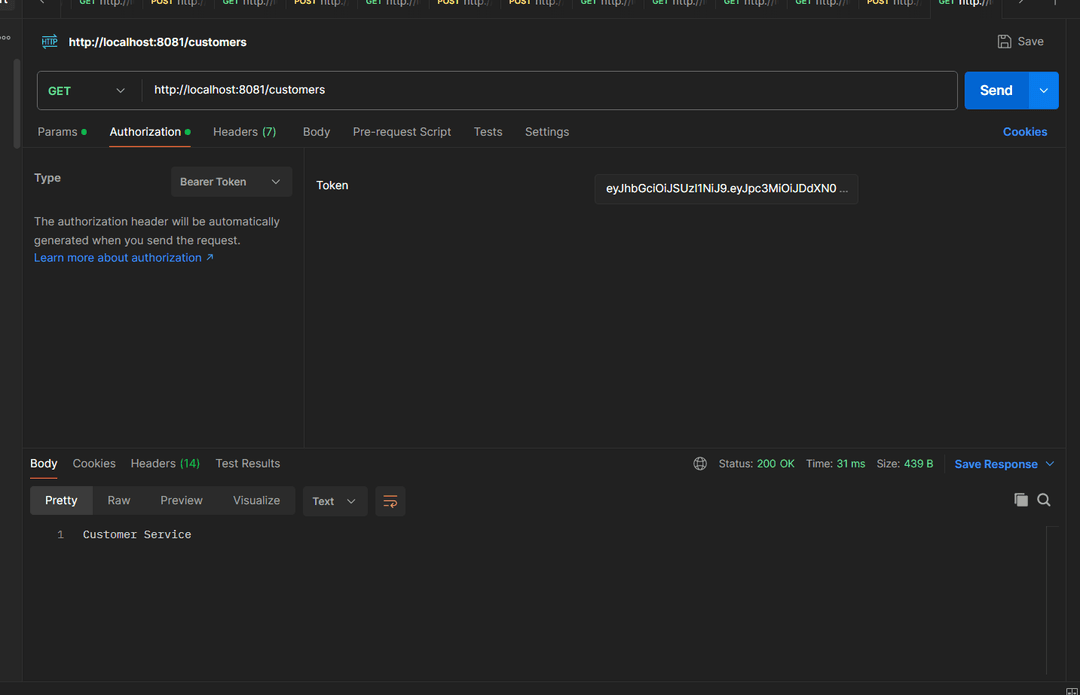Click the wrap lines icon in response toolbar

point(390,501)
